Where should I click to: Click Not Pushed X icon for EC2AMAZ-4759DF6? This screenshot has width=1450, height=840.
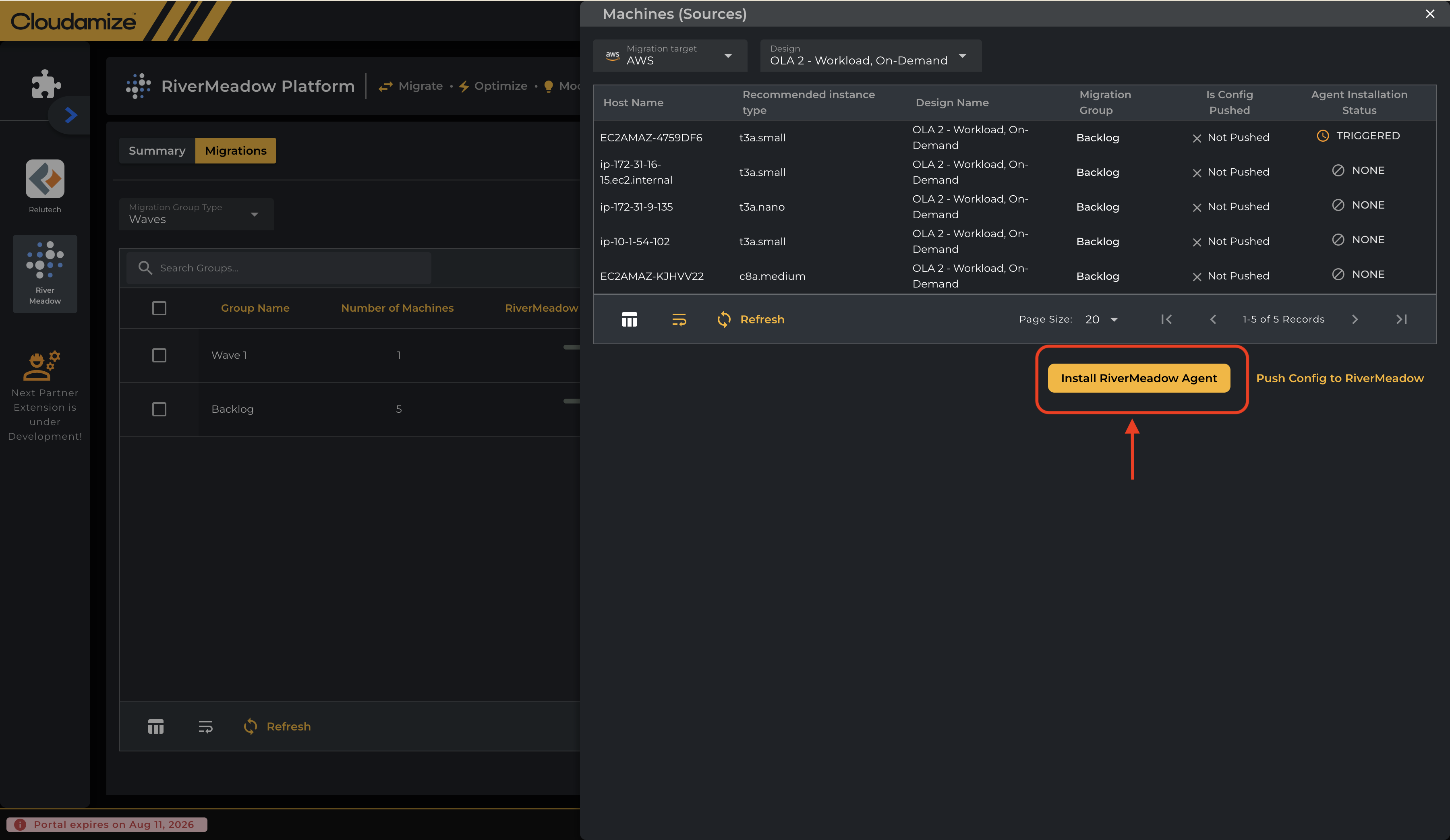(x=1197, y=138)
